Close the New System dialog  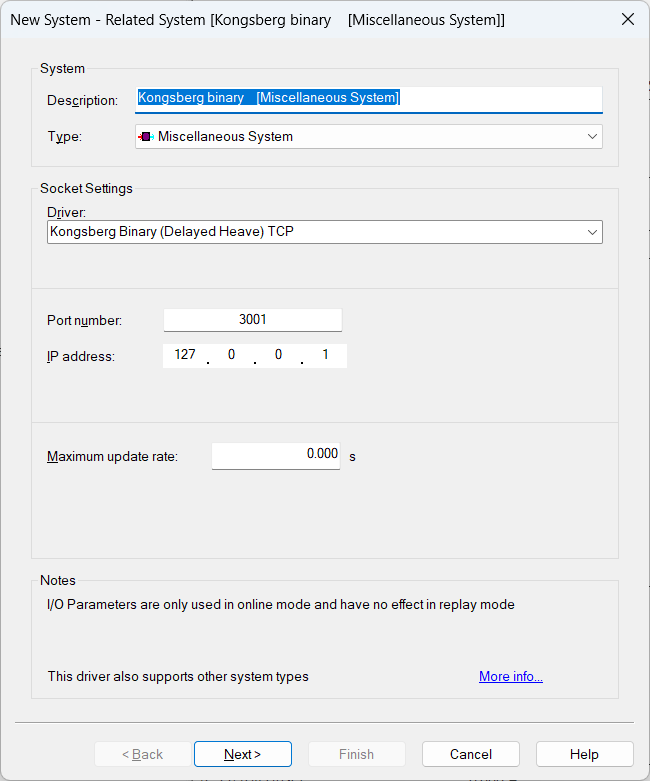point(628,19)
